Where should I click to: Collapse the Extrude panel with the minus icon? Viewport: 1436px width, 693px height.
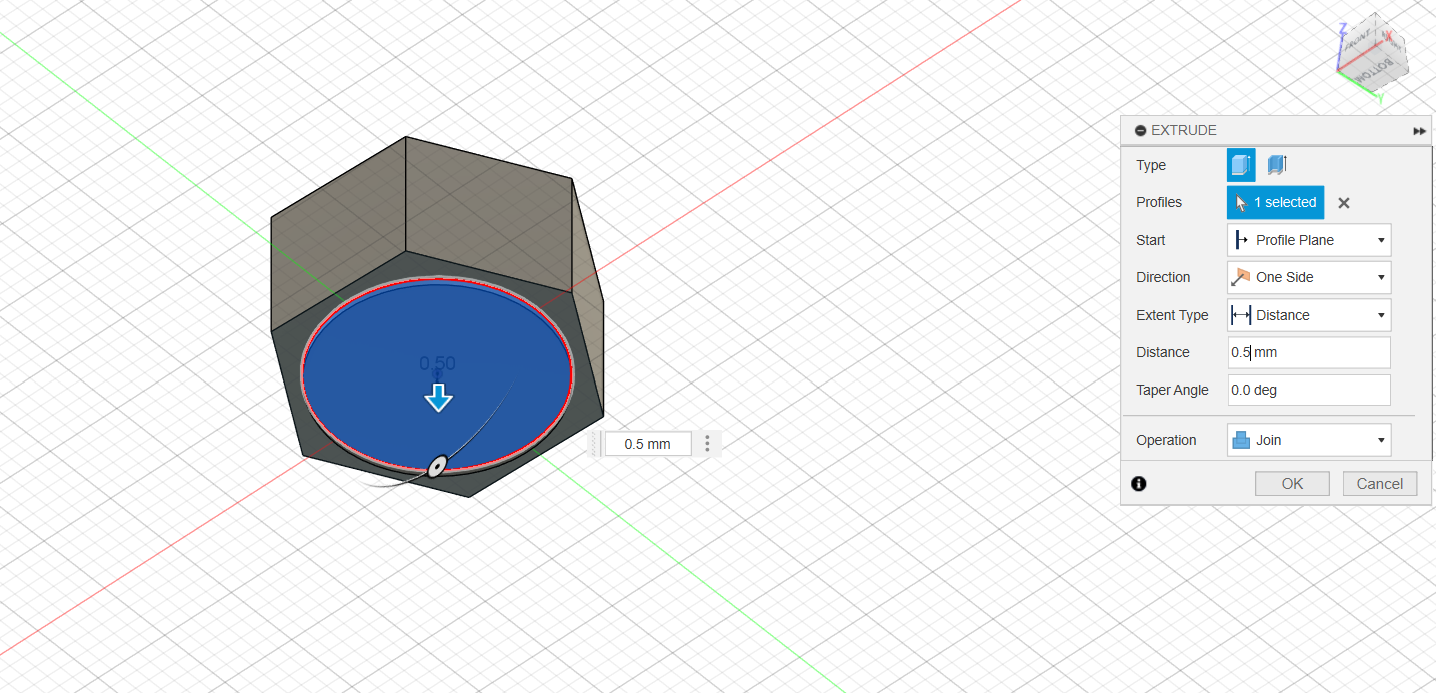pos(1140,131)
